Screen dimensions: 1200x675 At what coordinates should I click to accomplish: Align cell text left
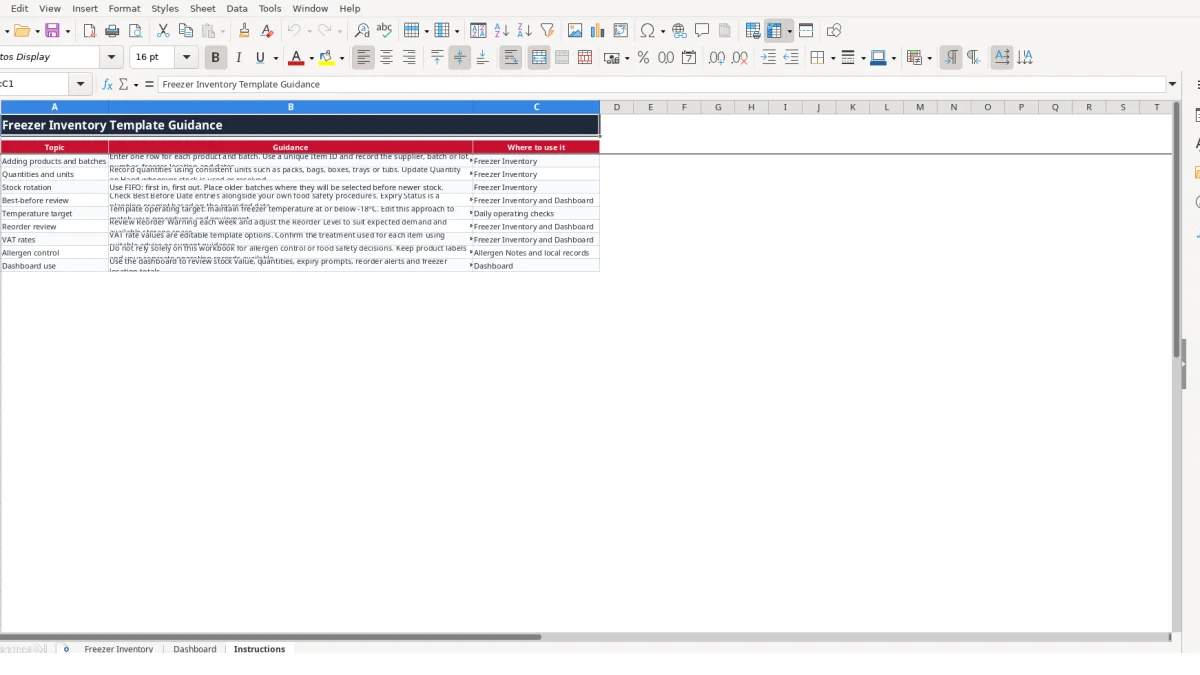[364, 58]
